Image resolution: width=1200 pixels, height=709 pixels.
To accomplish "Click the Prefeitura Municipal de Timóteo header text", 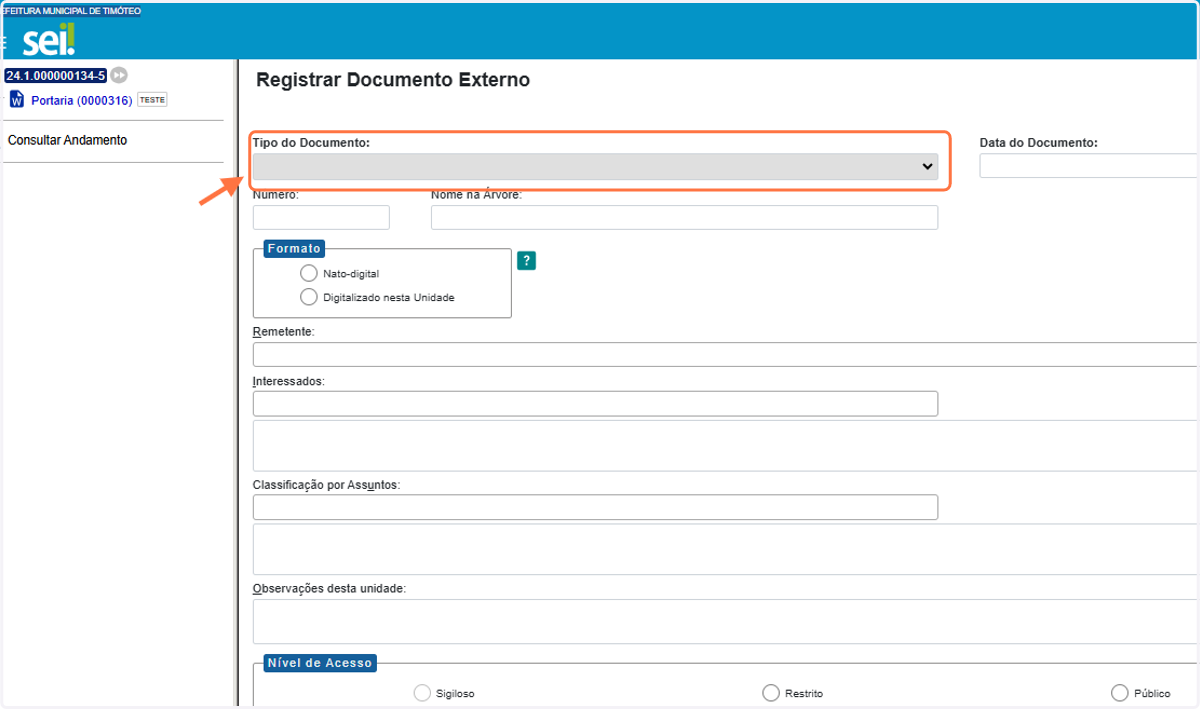I will click(71, 11).
